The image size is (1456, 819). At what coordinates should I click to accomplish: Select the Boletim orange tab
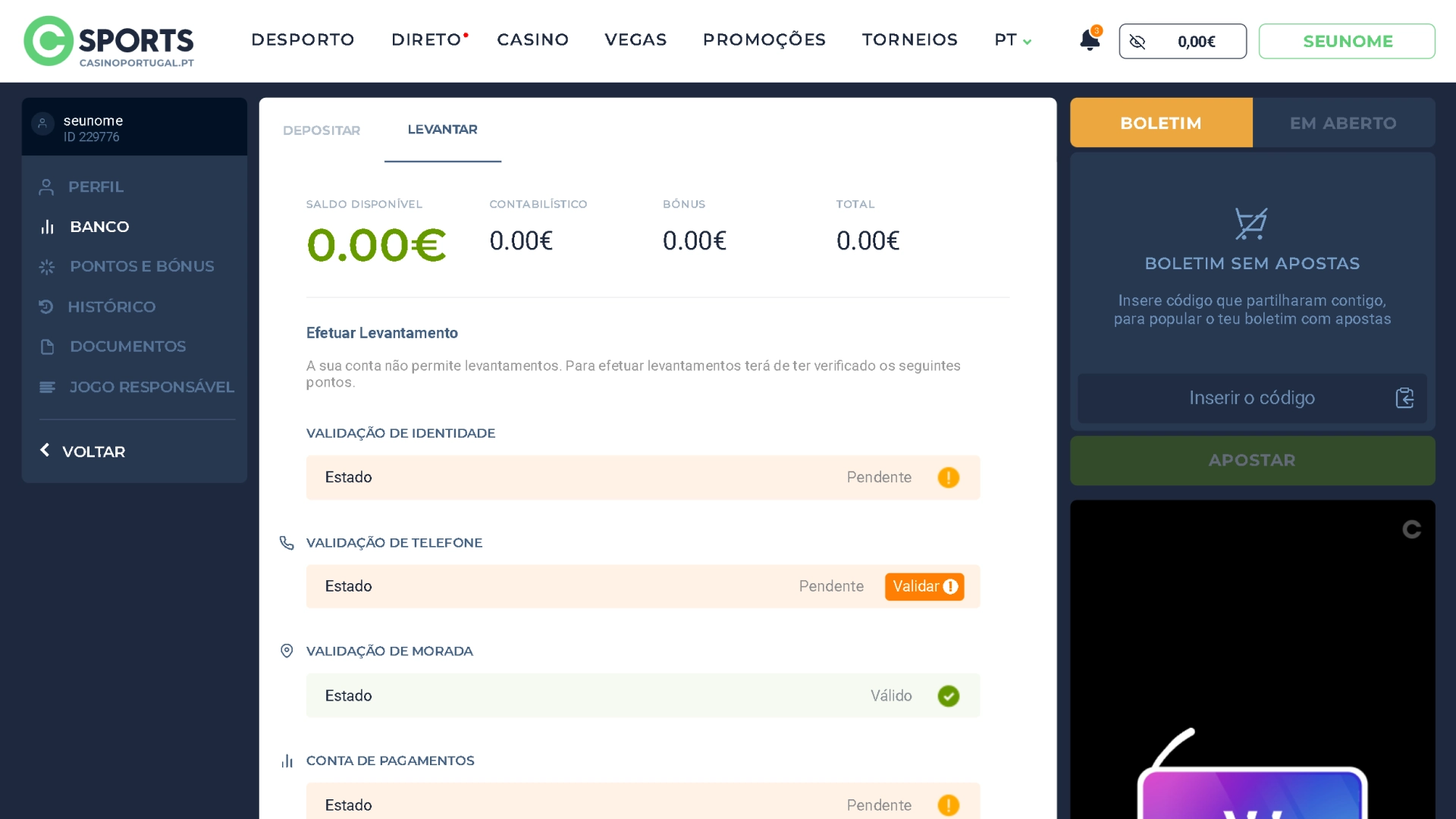(1160, 122)
